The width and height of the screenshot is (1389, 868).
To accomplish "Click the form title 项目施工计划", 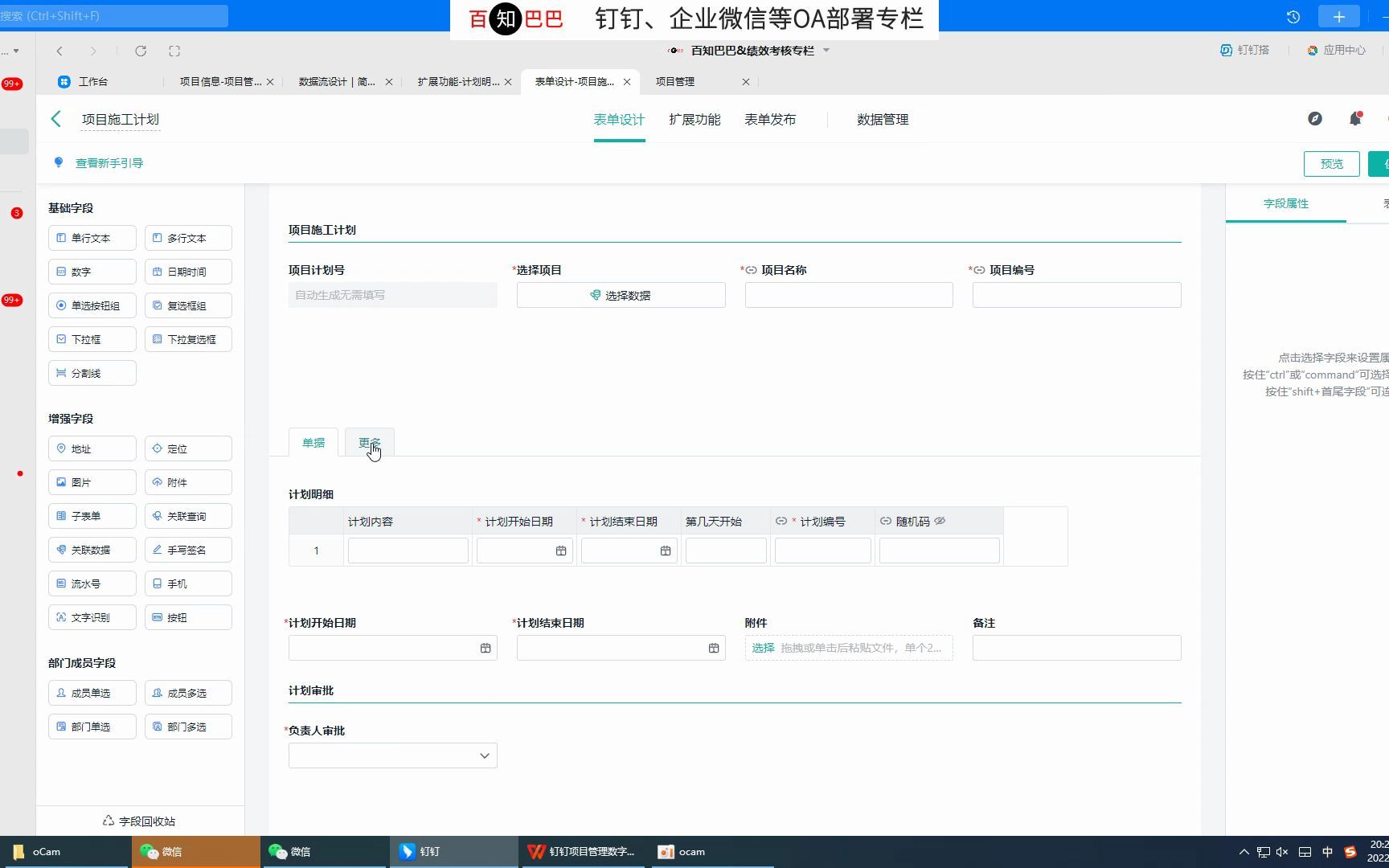I will [x=121, y=120].
